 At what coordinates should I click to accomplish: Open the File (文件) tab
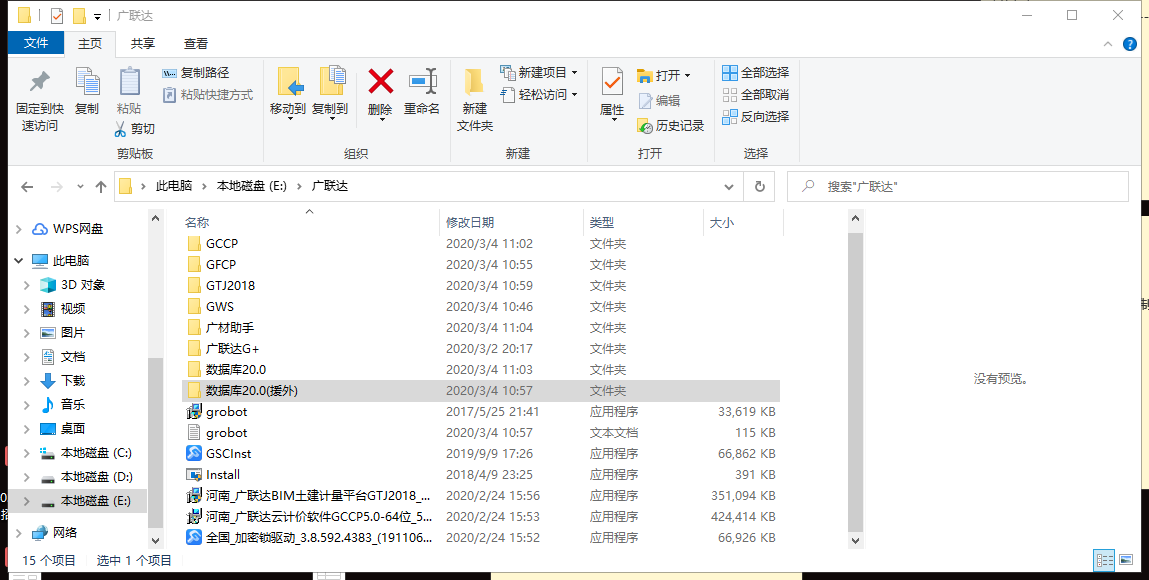(x=36, y=43)
